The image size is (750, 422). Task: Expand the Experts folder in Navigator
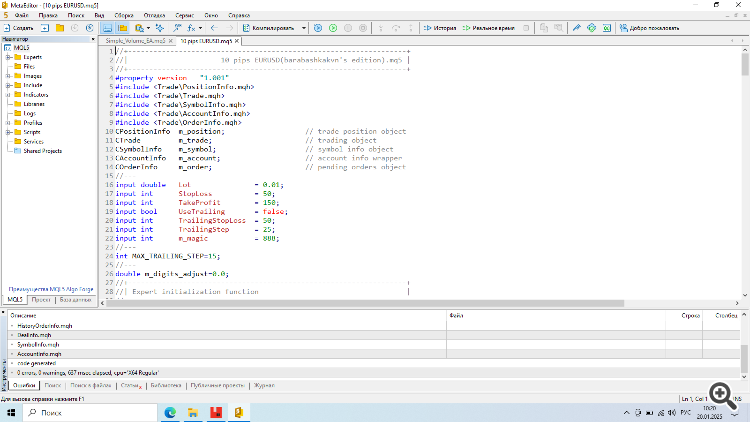[x=8, y=57]
